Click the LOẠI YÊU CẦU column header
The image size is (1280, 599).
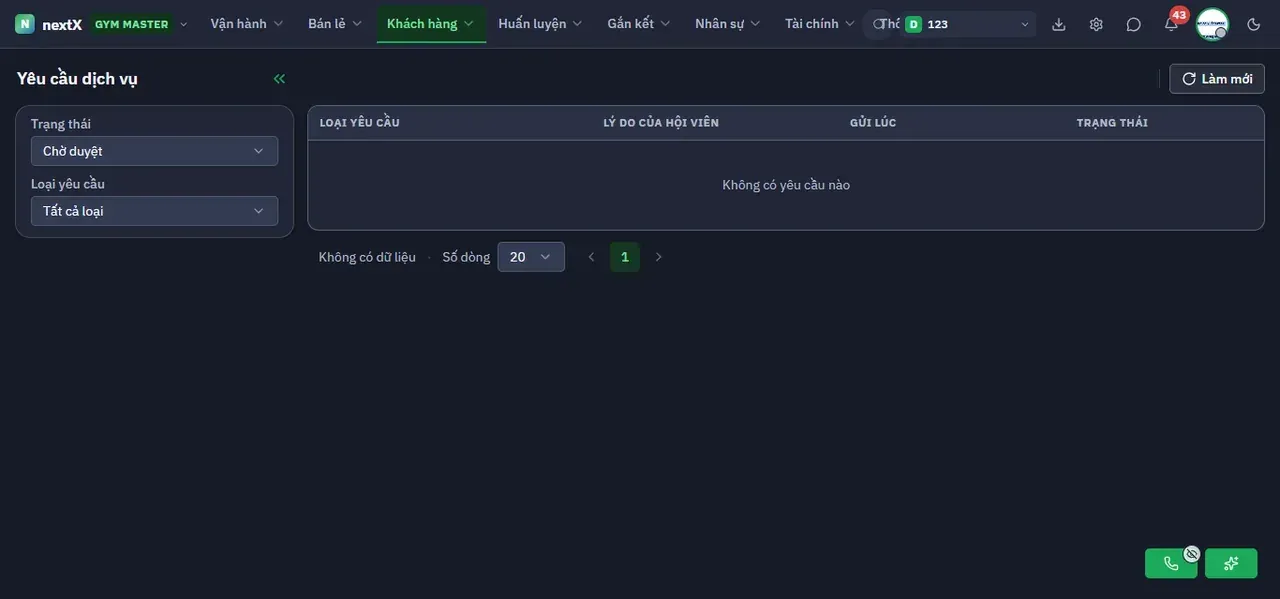pyautogui.click(x=360, y=123)
